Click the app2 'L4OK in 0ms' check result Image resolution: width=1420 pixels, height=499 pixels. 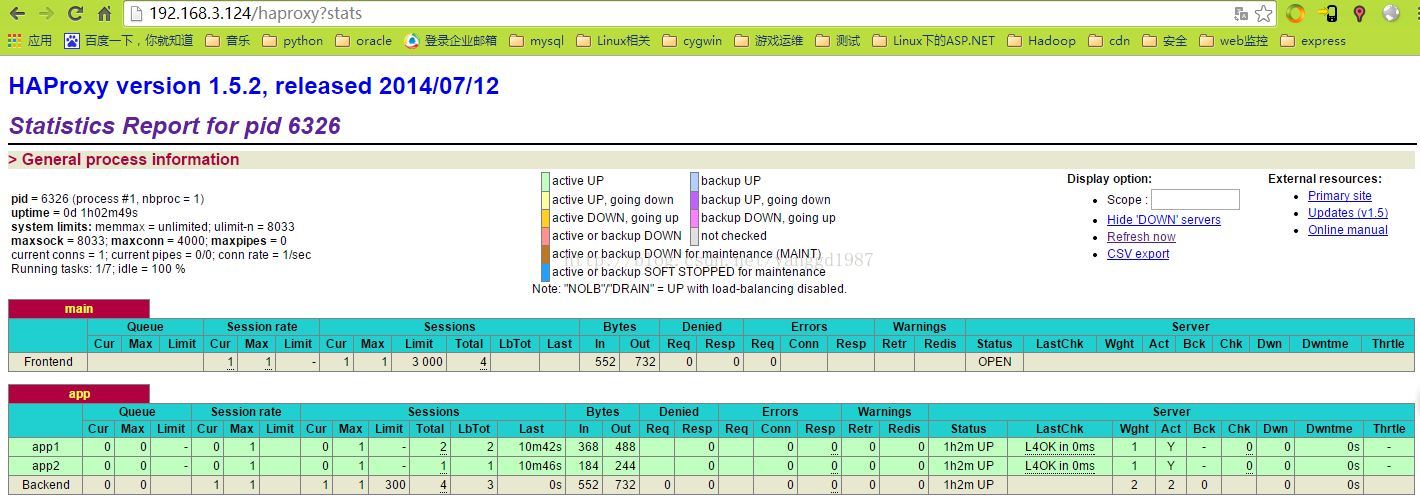point(1060,466)
